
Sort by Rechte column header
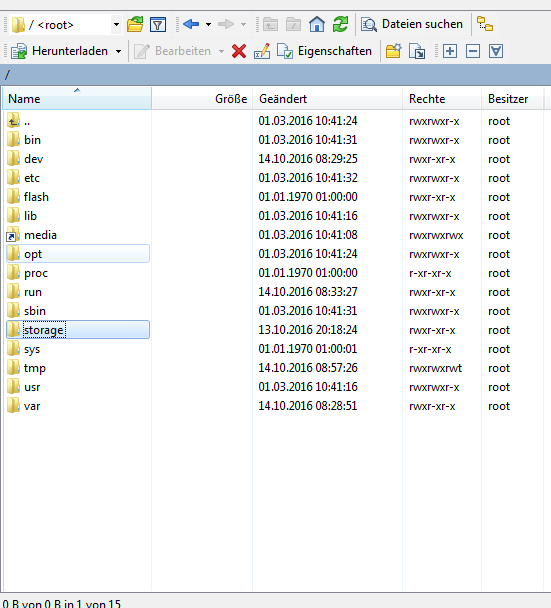[x=442, y=99]
